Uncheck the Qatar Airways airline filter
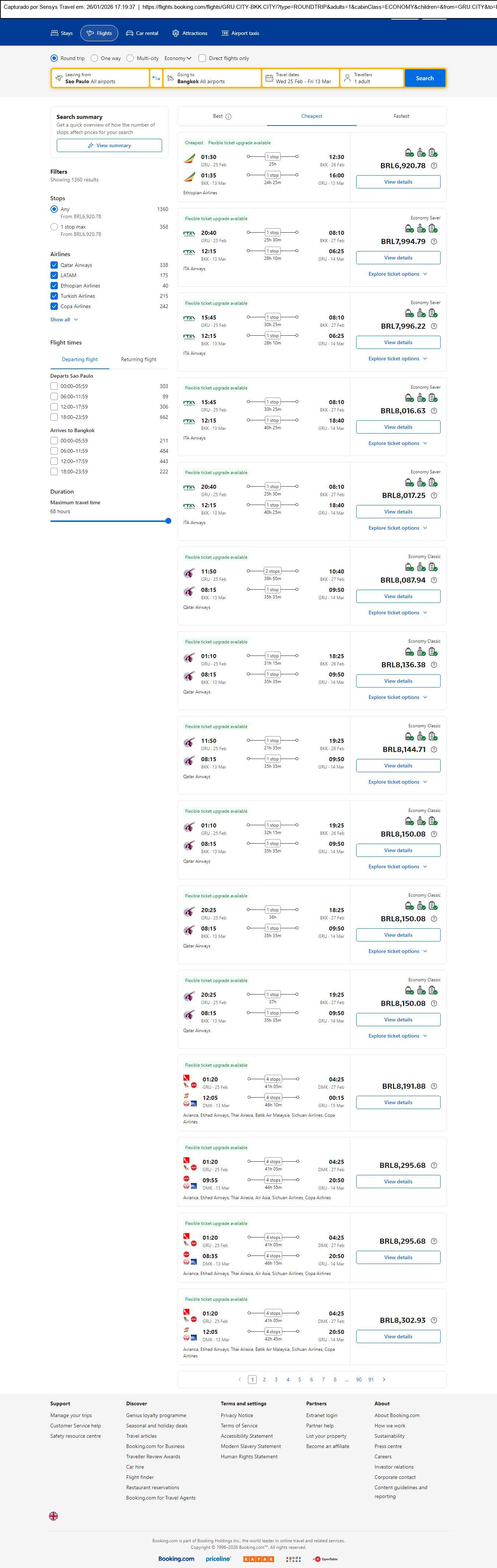This screenshot has height=1568, width=497. (54, 265)
